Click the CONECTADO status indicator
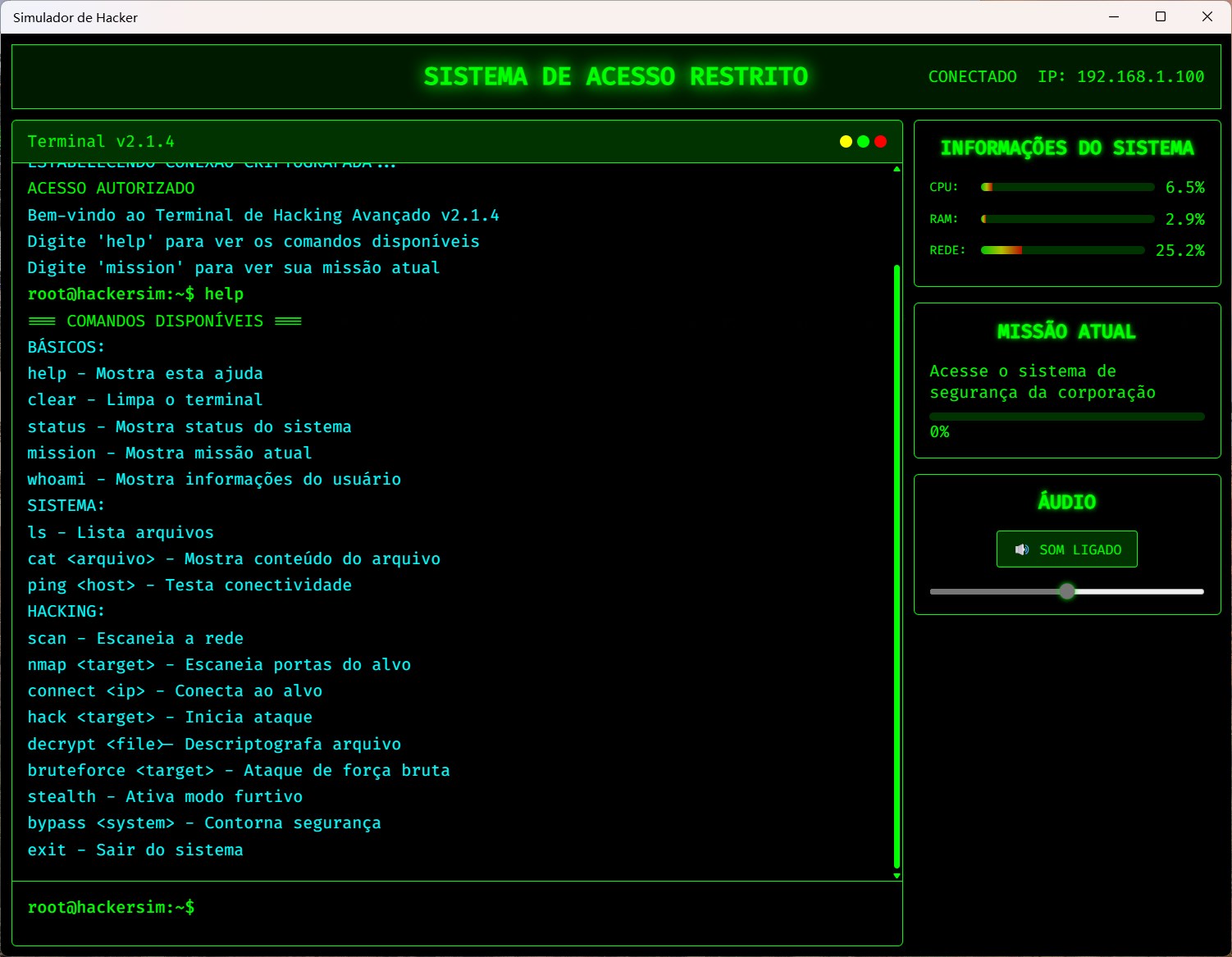Viewport: 1232px width, 957px height. [x=972, y=76]
